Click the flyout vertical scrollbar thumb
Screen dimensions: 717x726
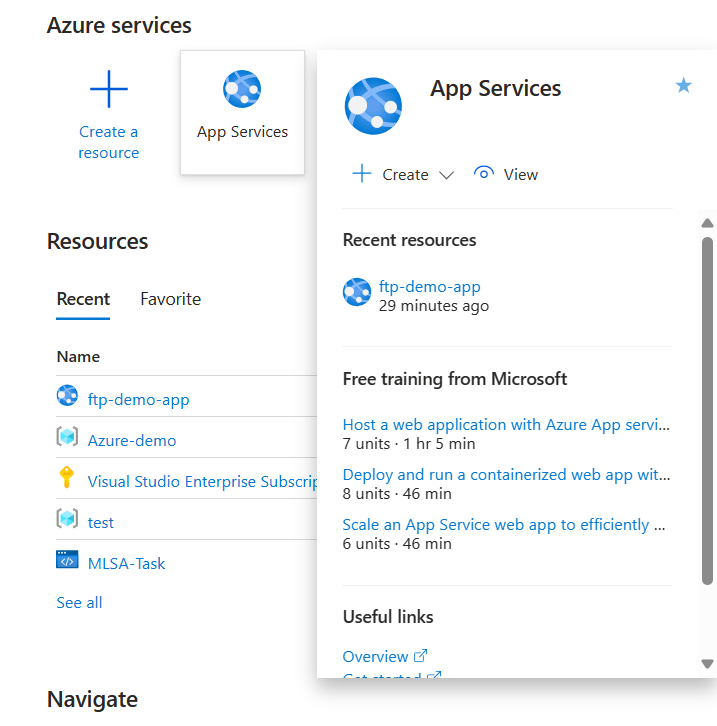[707, 411]
